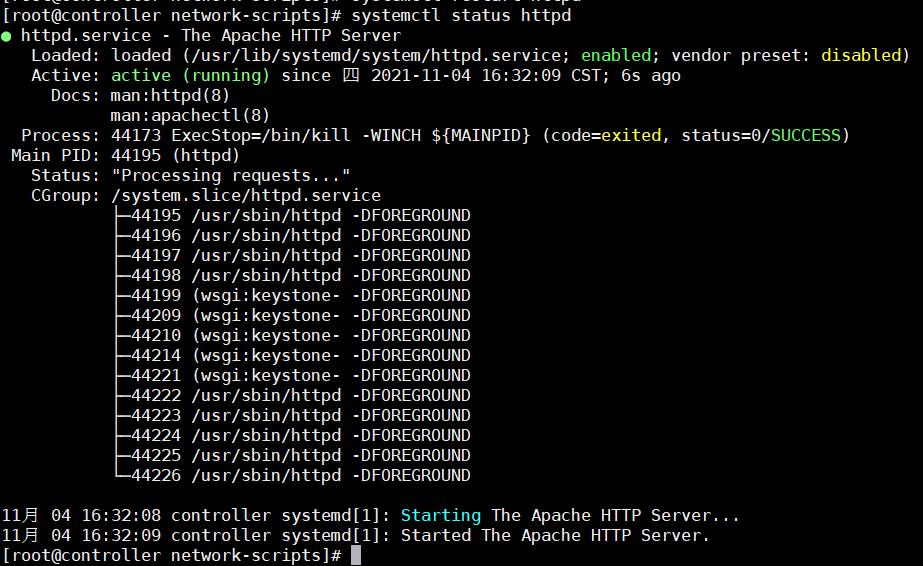The image size is (923, 566).
Task: Click the green SUCCESS status text
Action: [808, 135]
